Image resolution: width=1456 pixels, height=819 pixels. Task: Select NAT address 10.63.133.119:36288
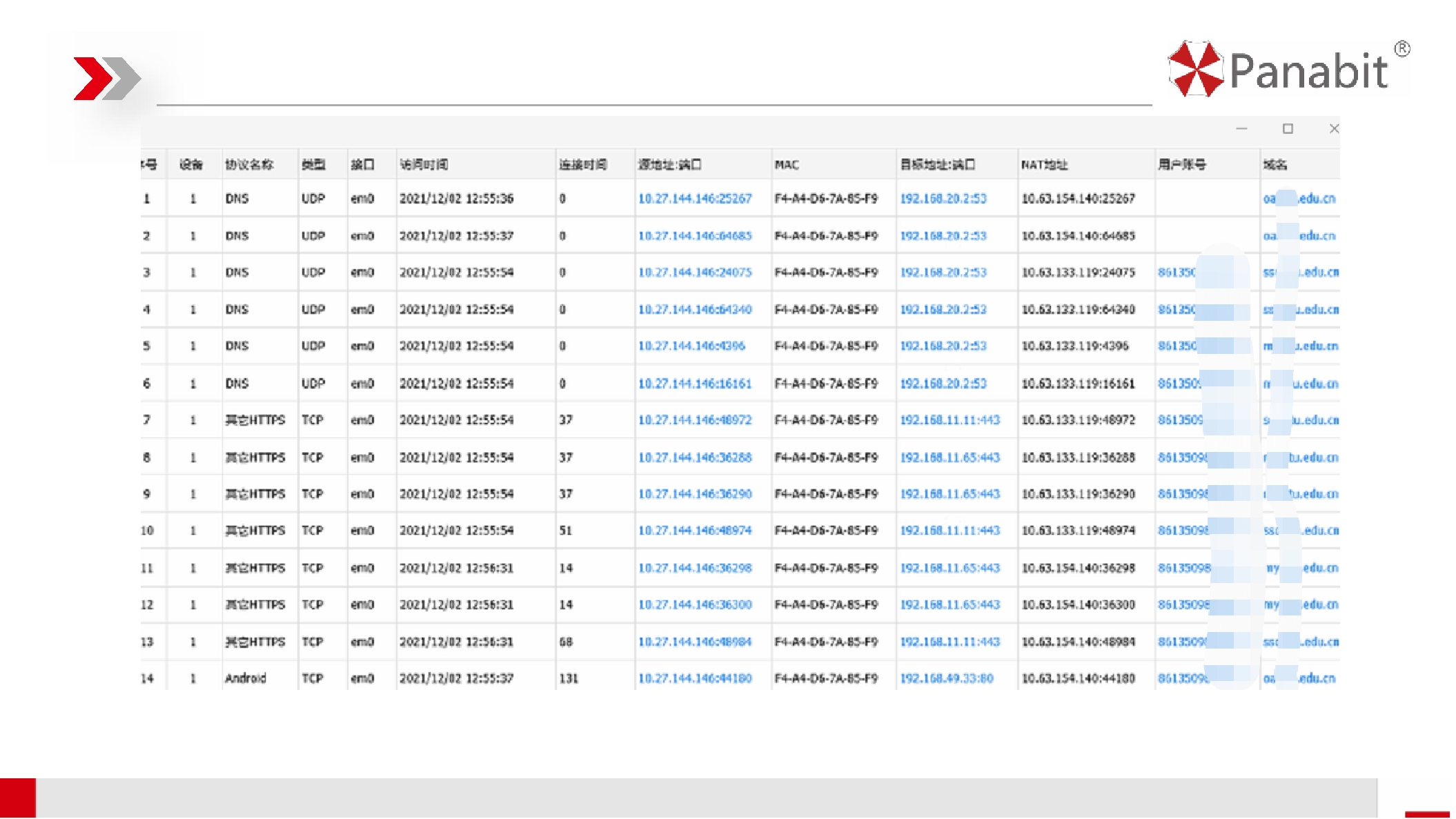coord(1078,457)
